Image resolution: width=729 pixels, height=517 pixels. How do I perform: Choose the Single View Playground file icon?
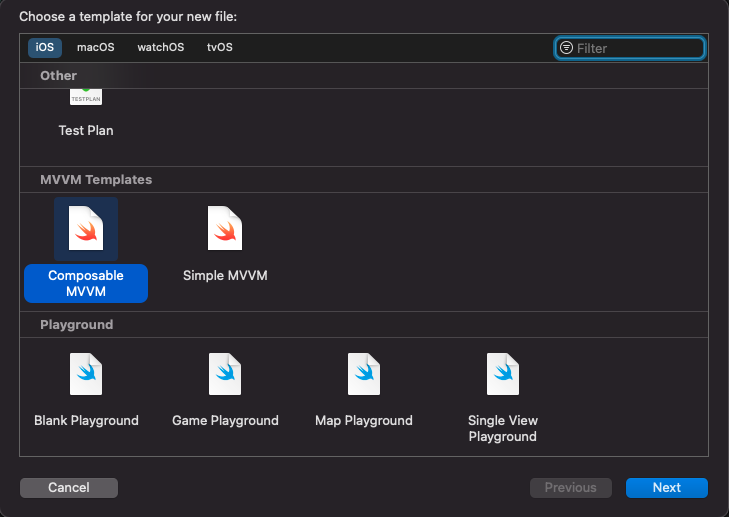coord(503,374)
